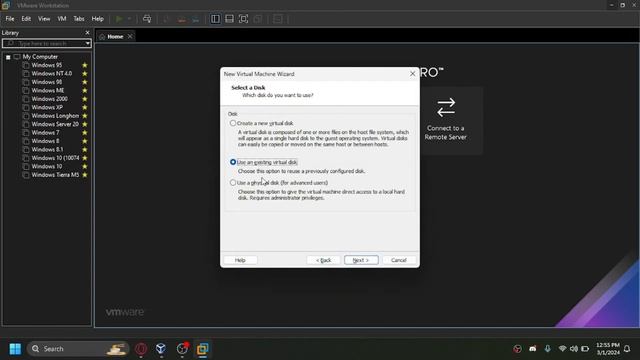Click the VM icon next to Windows 2000
The width and height of the screenshot is (640, 360).
pos(26,99)
